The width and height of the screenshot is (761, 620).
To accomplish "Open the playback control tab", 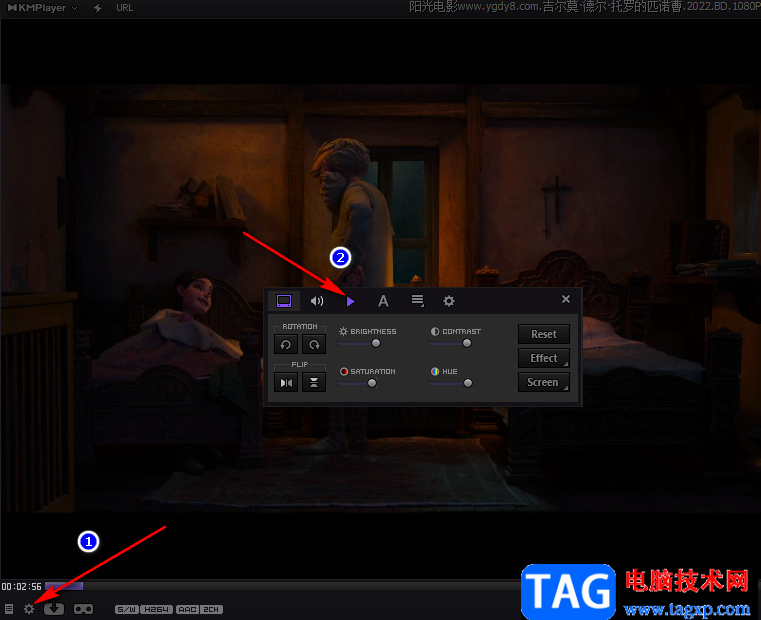I will tap(350, 302).
